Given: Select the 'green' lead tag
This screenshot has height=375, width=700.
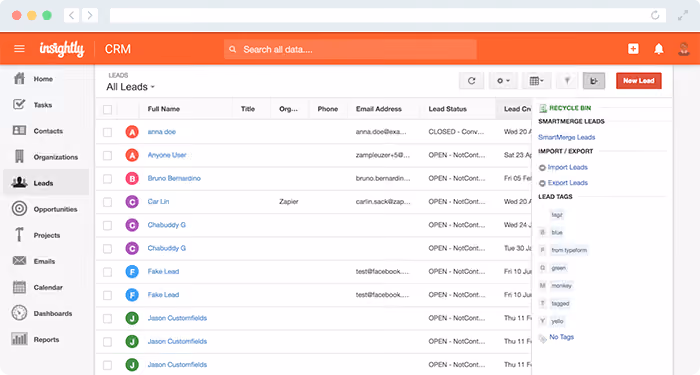Looking at the screenshot, I should click(558, 268).
